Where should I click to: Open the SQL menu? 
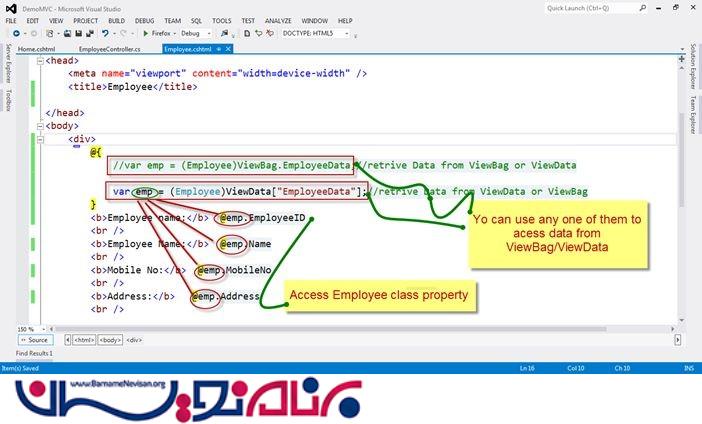click(196, 21)
